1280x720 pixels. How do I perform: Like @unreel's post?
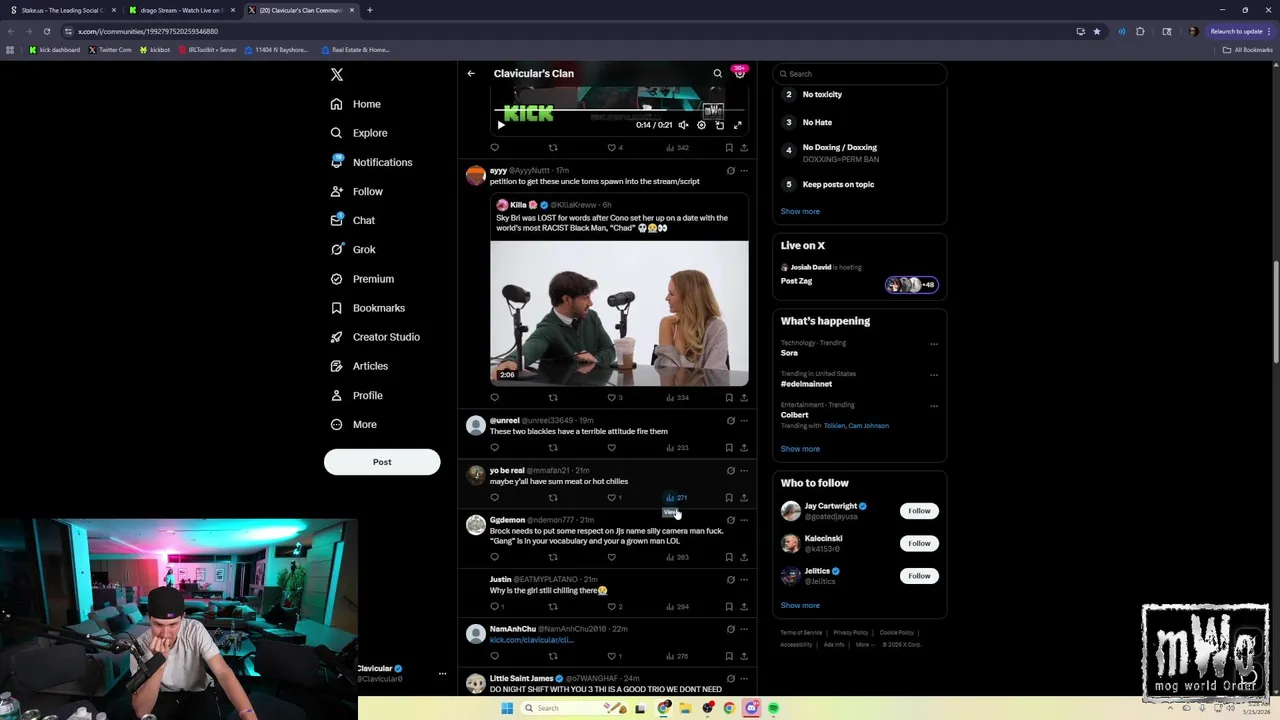(x=612, y=447)
